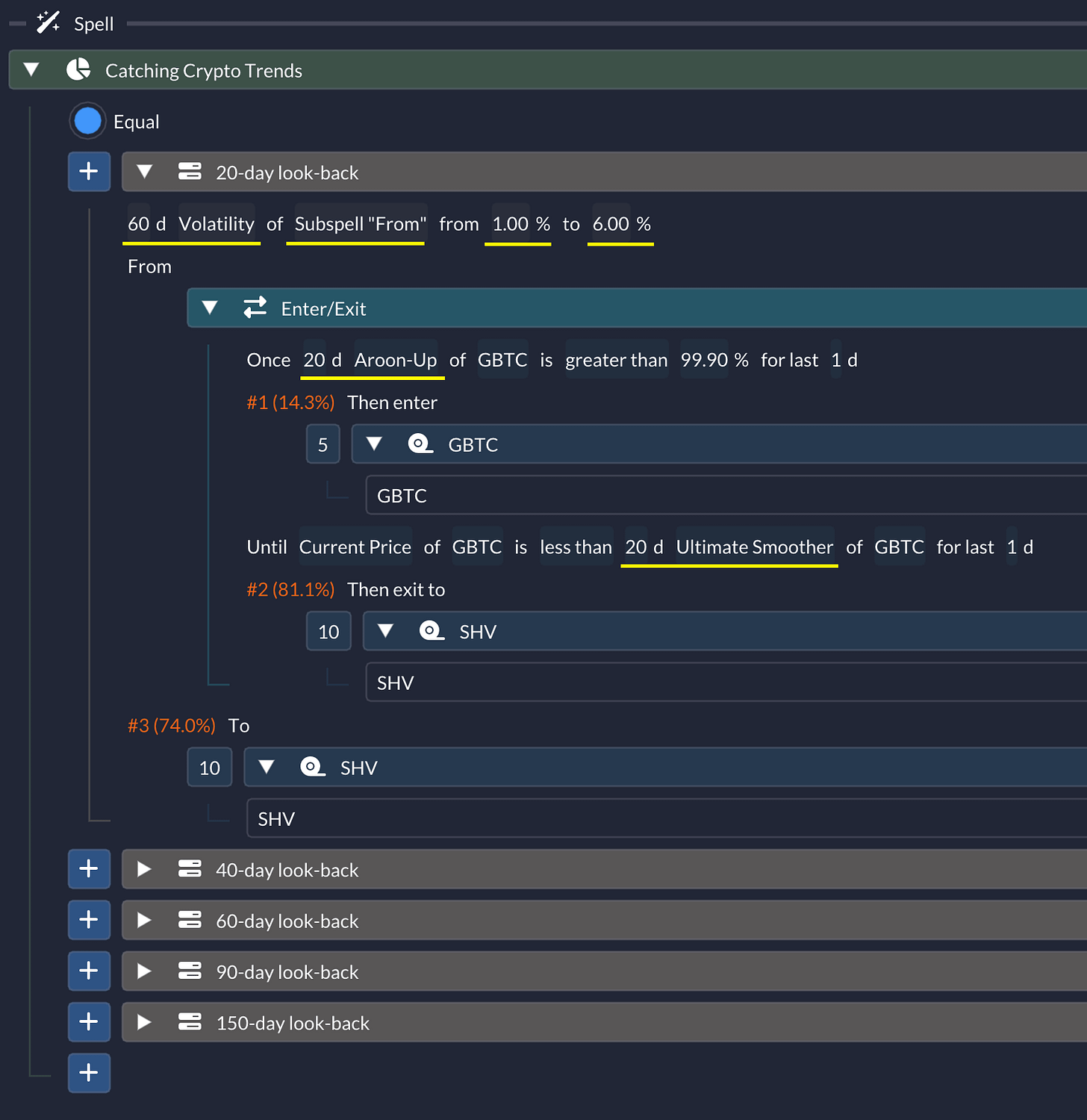Viewport: 1087px width, 1120px height.
Task: Collapse the SHV group under Then exit to
Action: click(x=385, y=631)
